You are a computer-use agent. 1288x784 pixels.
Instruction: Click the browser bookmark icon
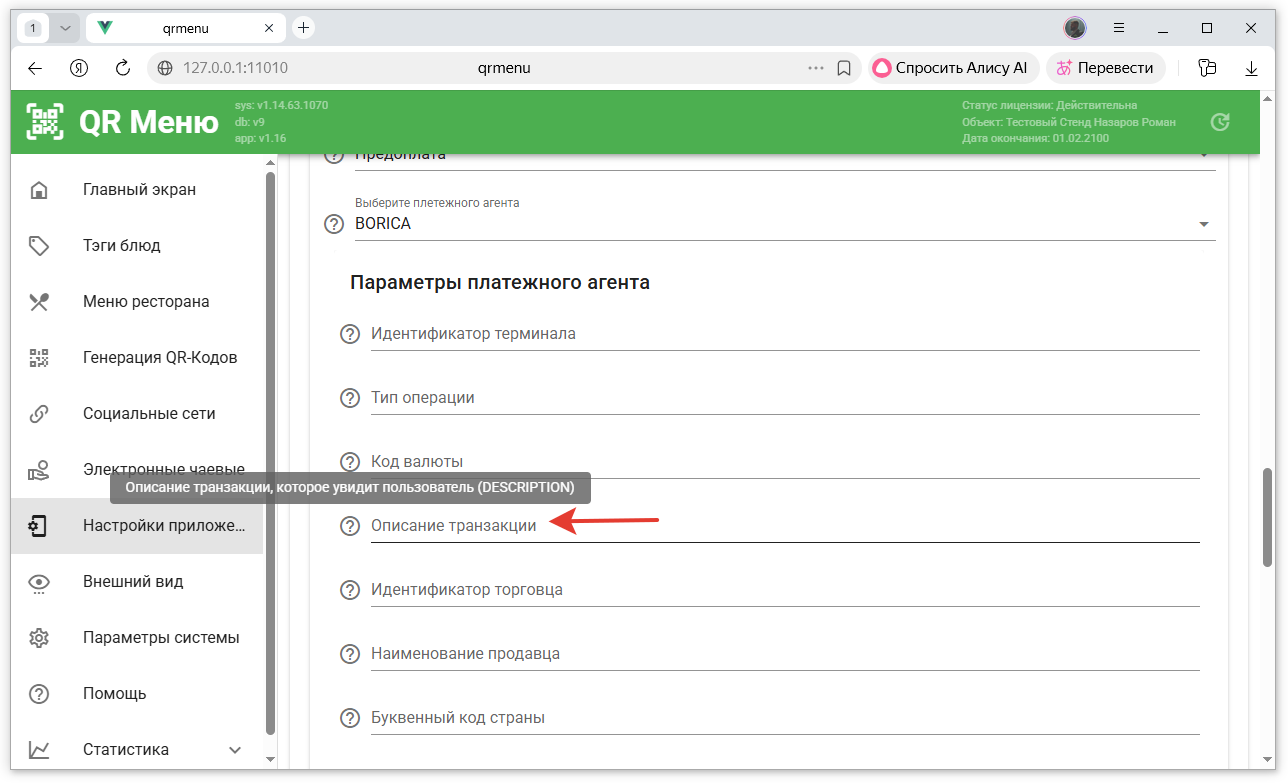(x=844, y=68)
